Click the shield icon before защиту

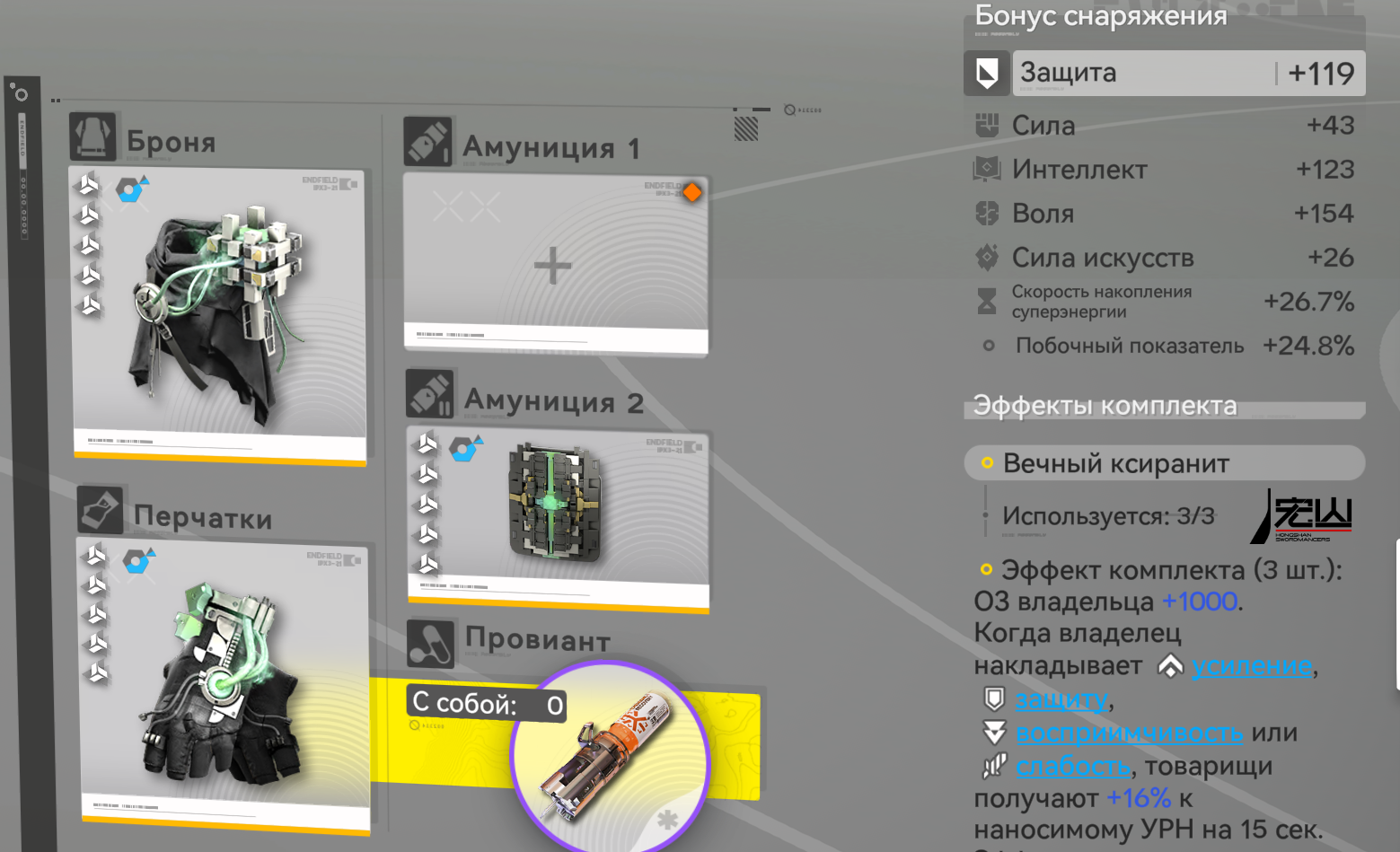click(x=994, y=698)
